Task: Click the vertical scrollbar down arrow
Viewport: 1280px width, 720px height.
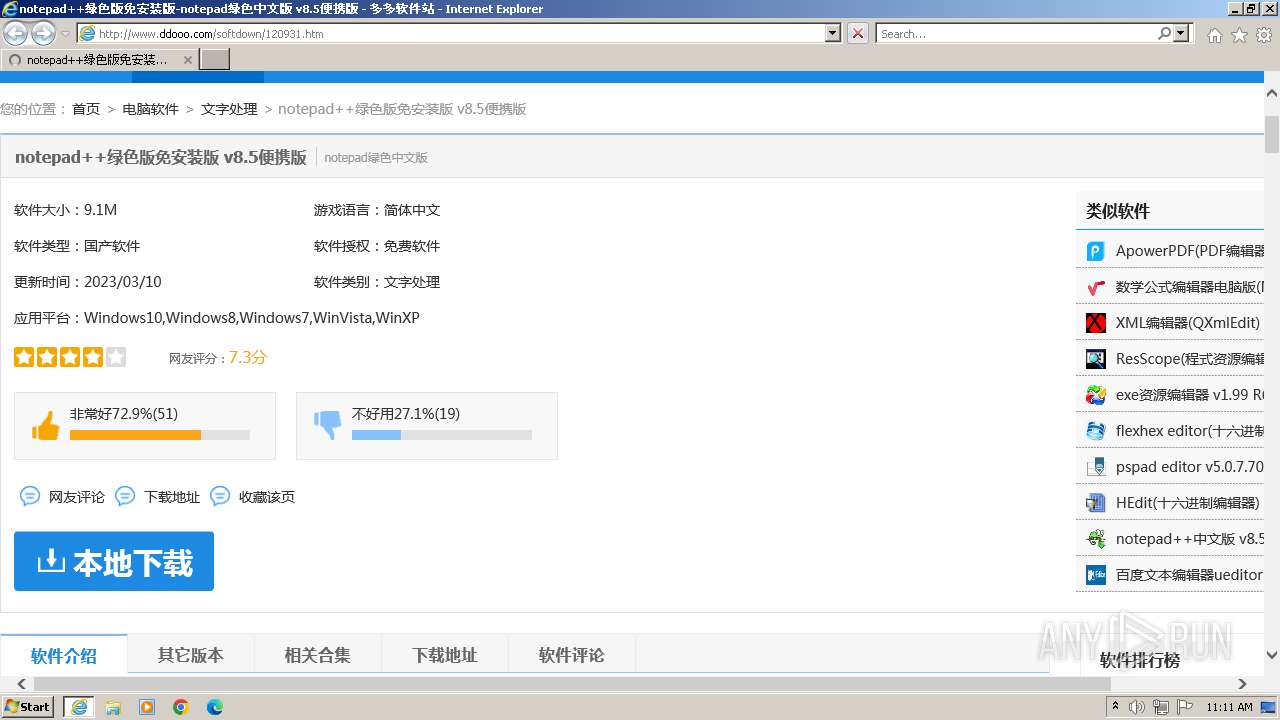Action: click(1272, 655)
